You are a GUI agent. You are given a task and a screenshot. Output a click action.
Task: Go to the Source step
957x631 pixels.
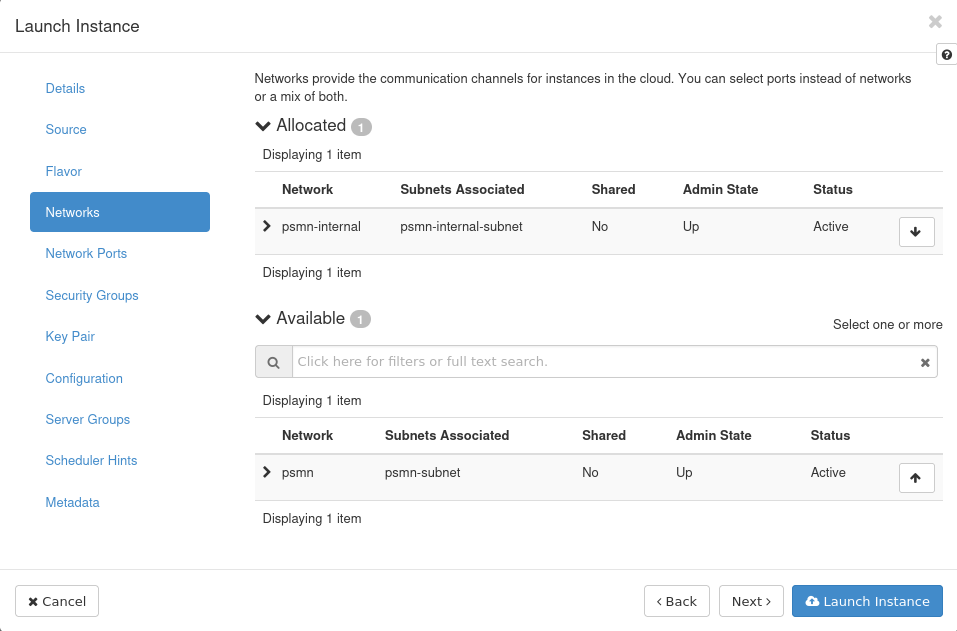coord(66,130)
